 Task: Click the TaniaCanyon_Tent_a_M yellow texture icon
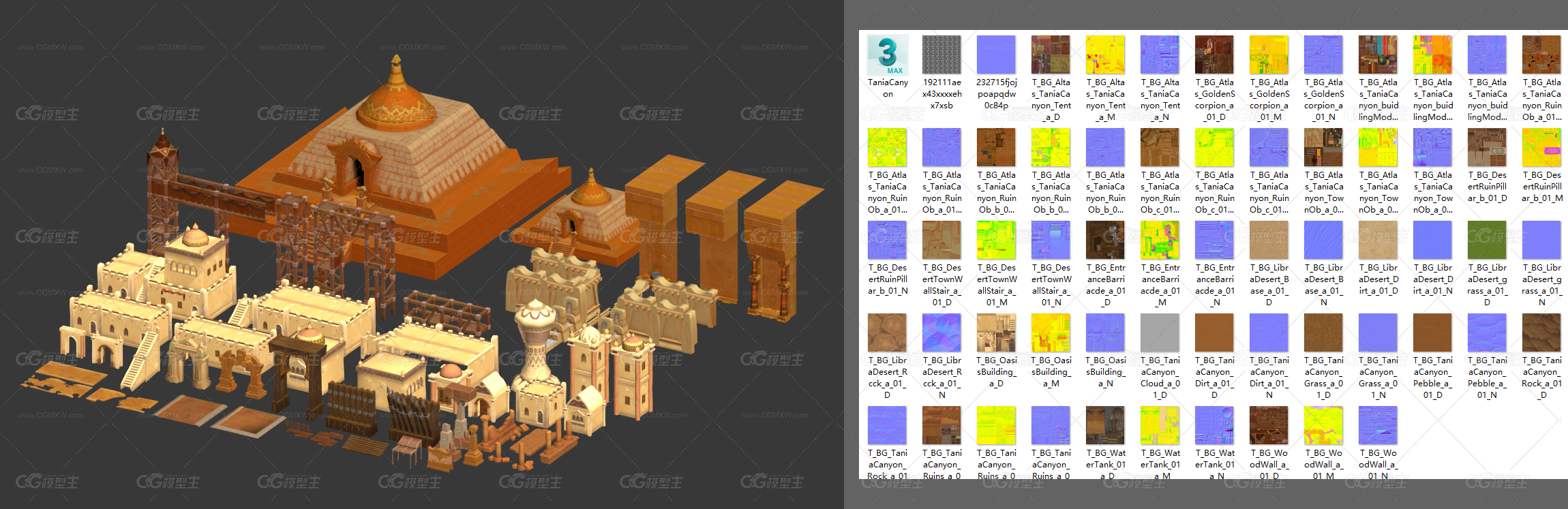(x=1105, y=55)
